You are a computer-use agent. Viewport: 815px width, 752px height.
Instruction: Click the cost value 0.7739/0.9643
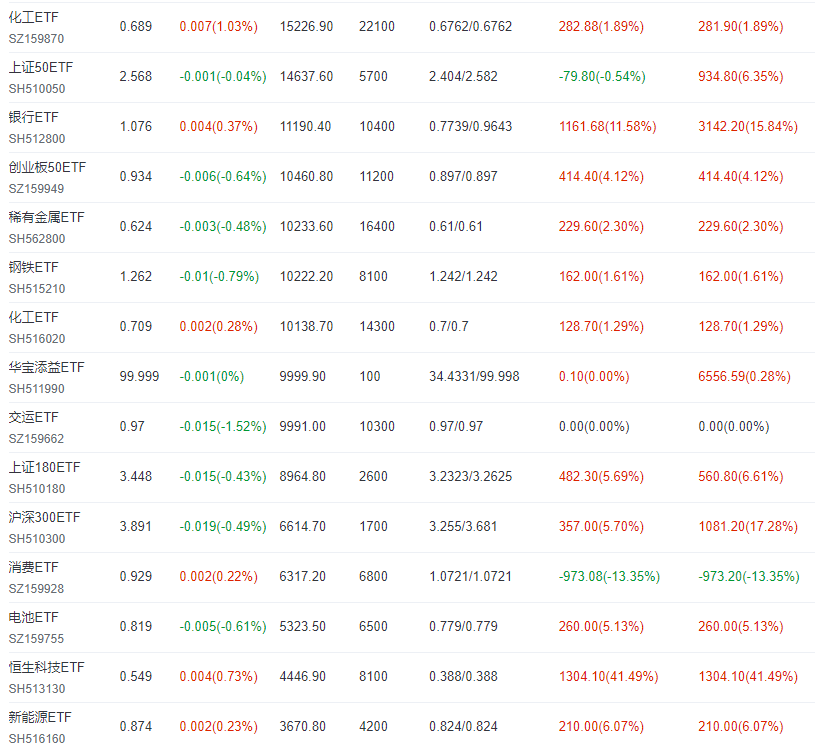[x=470, y=126]
